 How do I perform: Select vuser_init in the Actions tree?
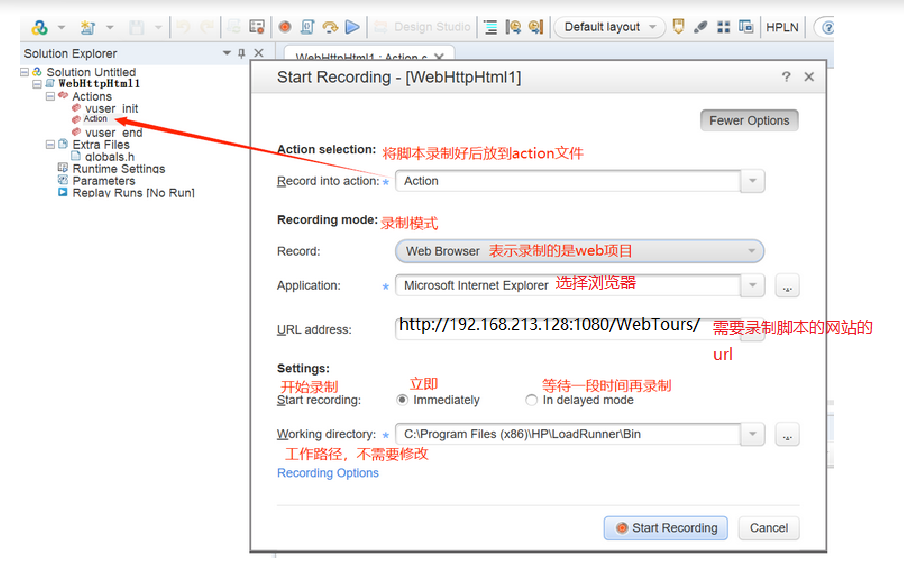coord(111,108)
